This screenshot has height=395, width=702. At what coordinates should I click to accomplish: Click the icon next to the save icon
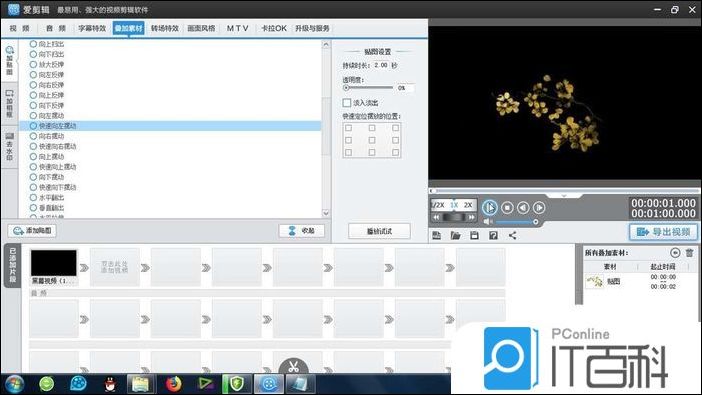[493, 236]
